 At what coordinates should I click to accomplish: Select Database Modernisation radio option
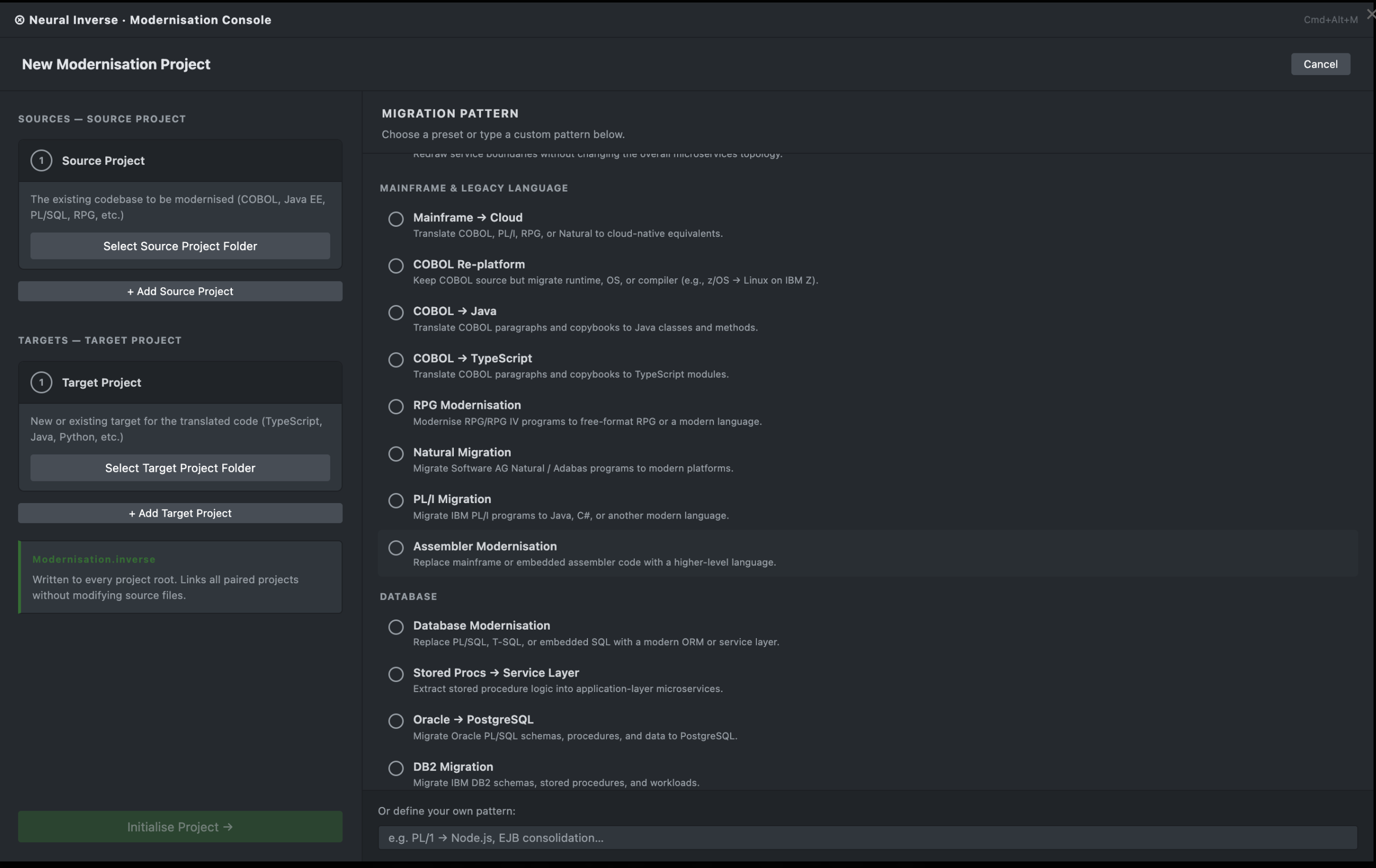[x=396, y=627]
